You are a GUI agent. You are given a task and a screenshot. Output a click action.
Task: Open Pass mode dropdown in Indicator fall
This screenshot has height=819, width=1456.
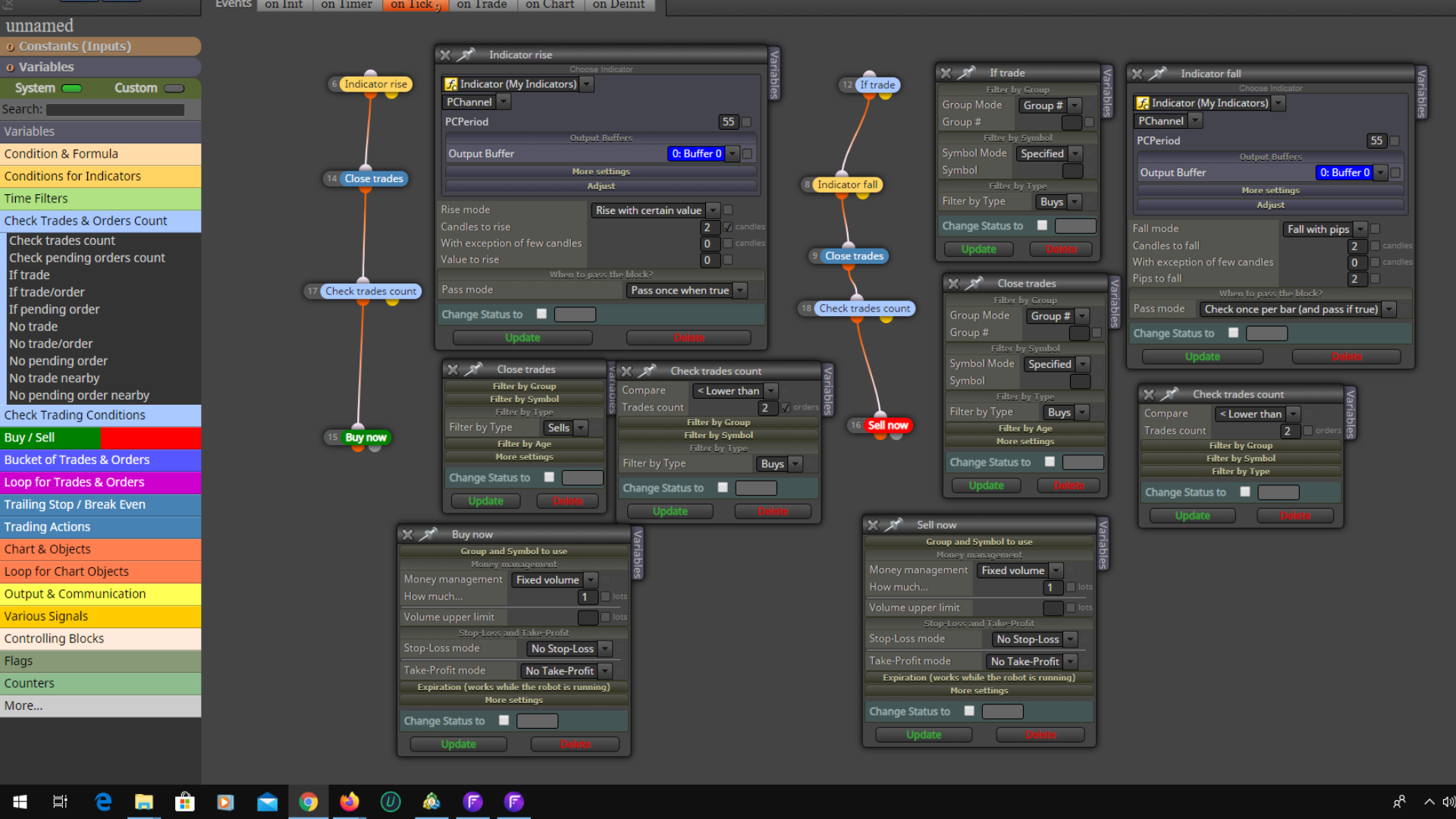coord(1298,309)
